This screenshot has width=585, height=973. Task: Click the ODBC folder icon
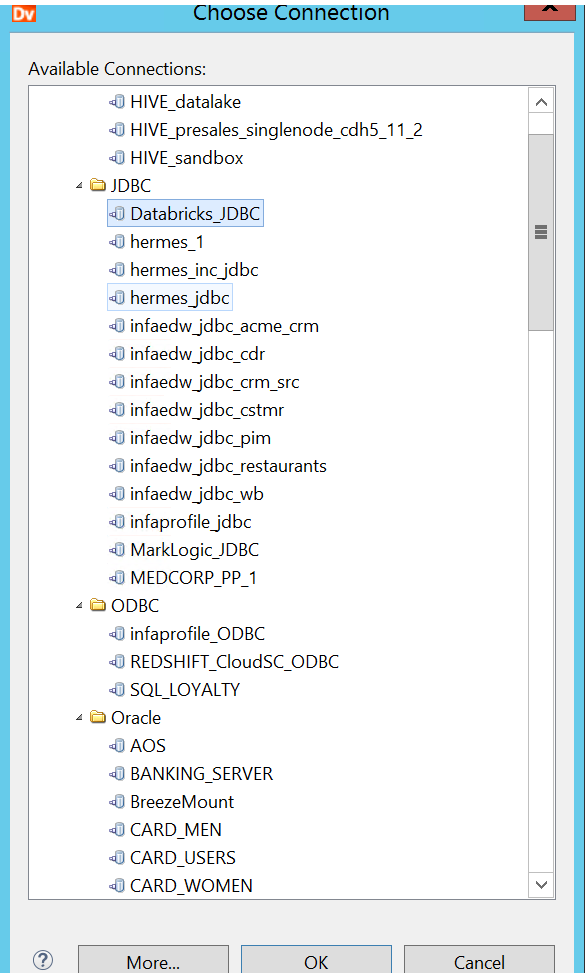[x=98, y=606]
